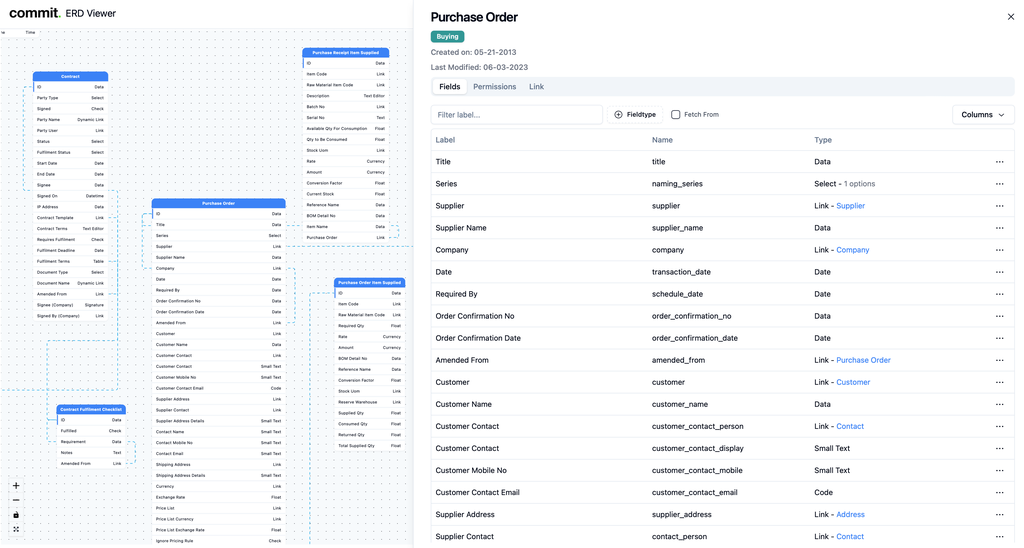Click the fit view icon

tap(16, 529)
